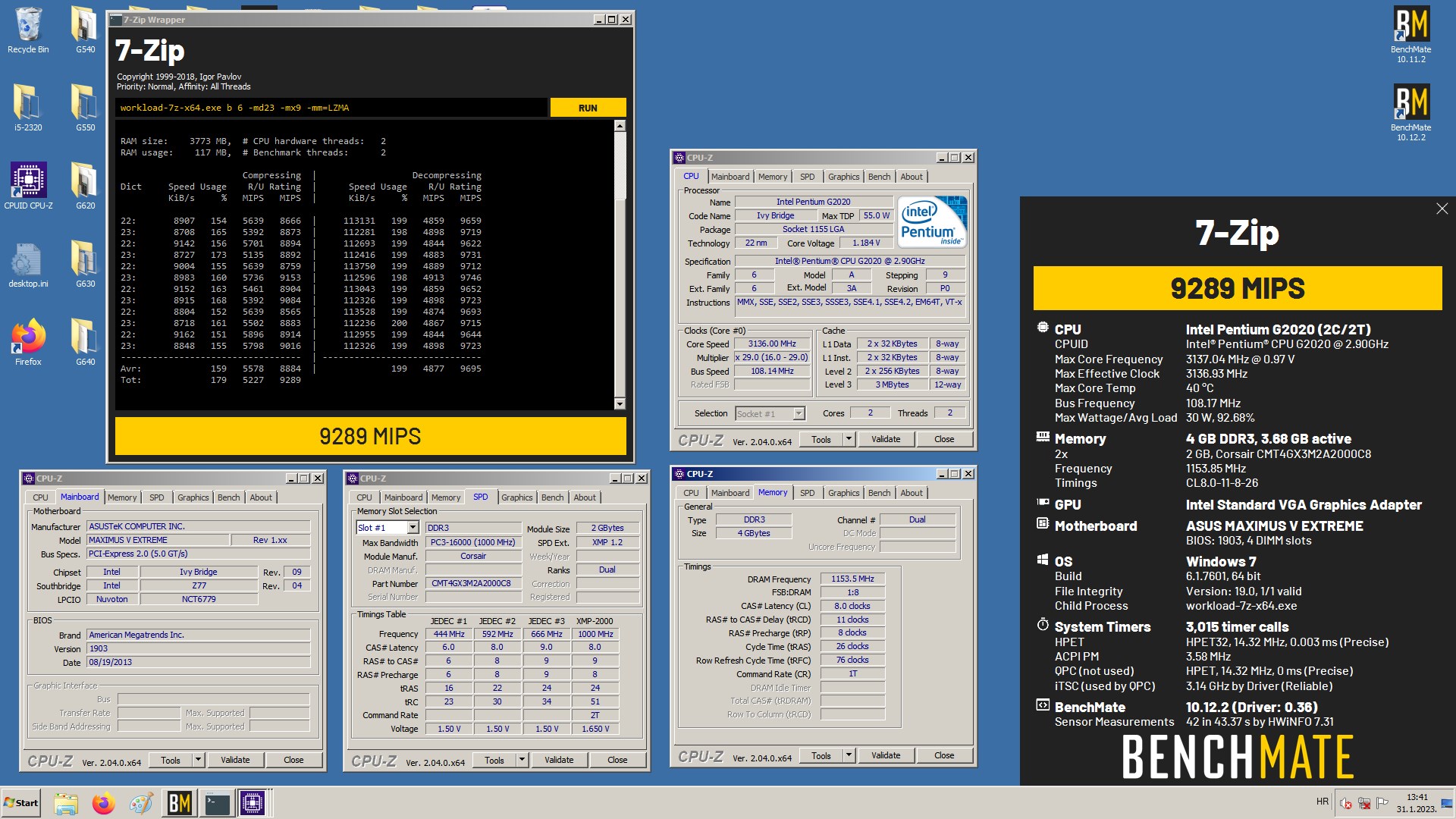Switch to CPU-Z taskbar button
The height and width of the screenshot is (819, 1456).
(253, 803)
